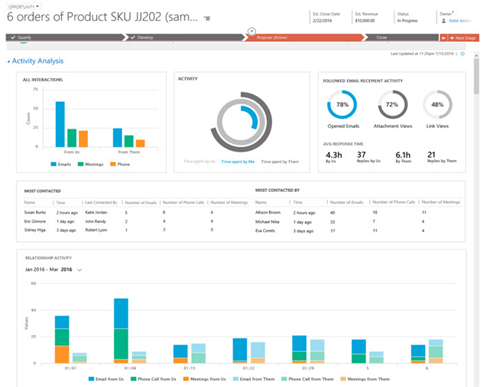Toggle Email from Us legend item

pyautogui.click(x=106, y=379)
